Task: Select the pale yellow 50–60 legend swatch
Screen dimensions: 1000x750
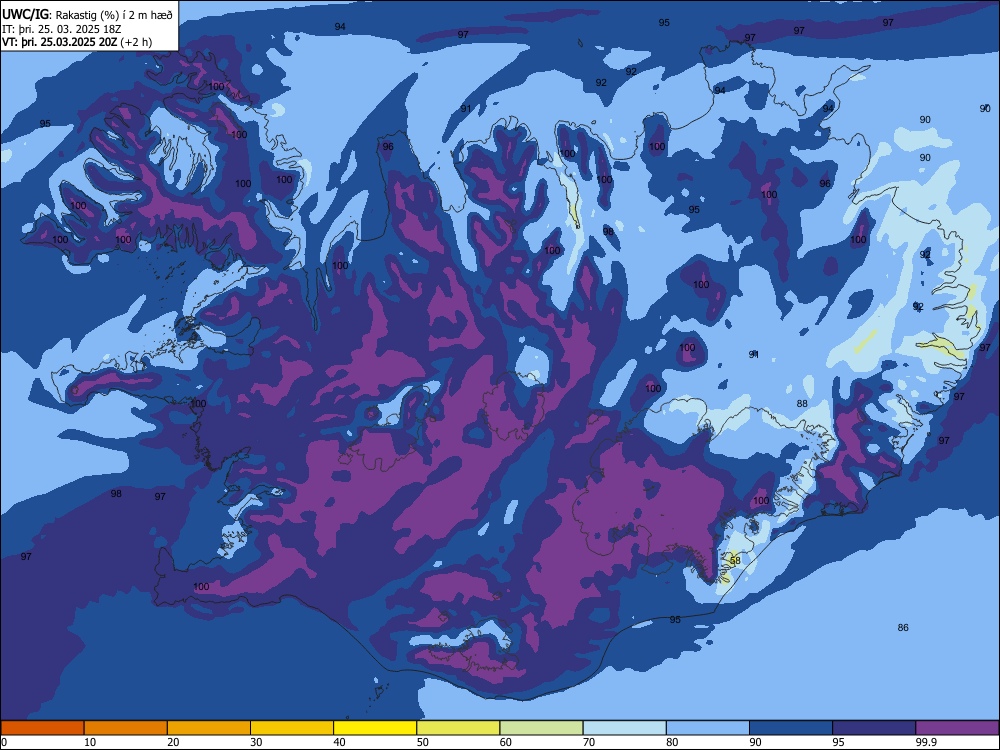Action: click(459, 728)
